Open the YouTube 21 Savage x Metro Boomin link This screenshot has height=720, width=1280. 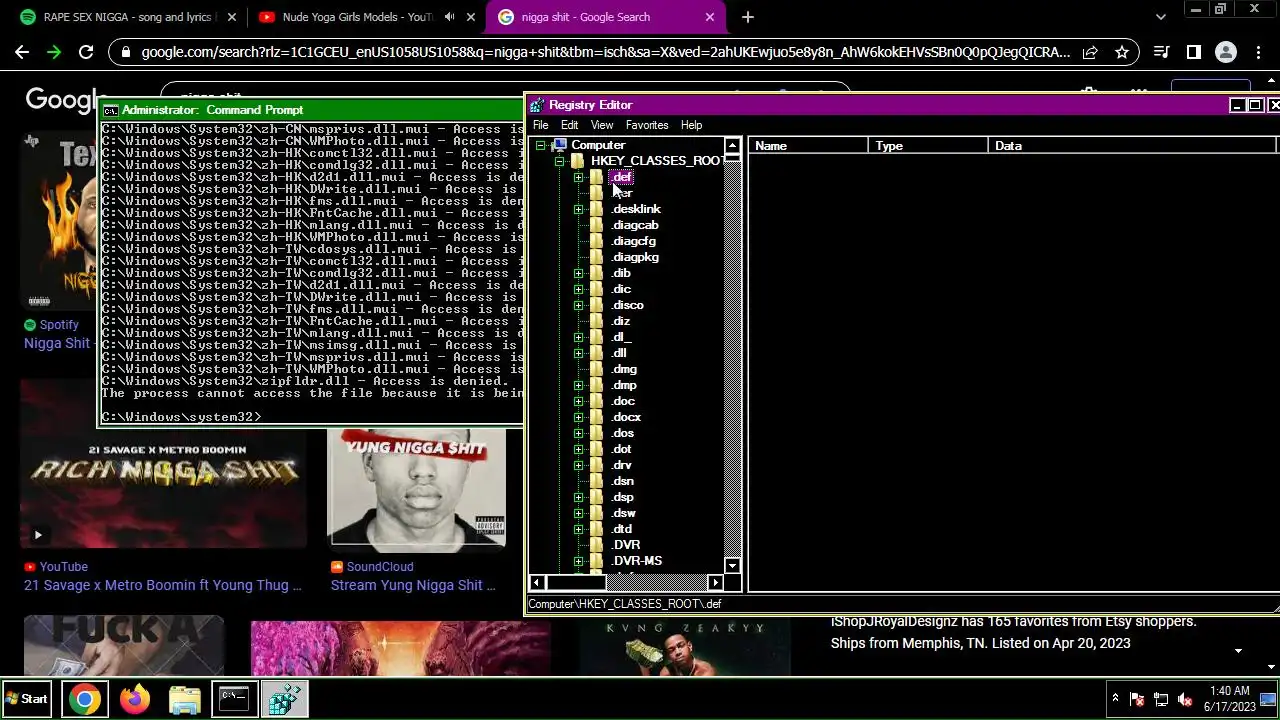162,585
